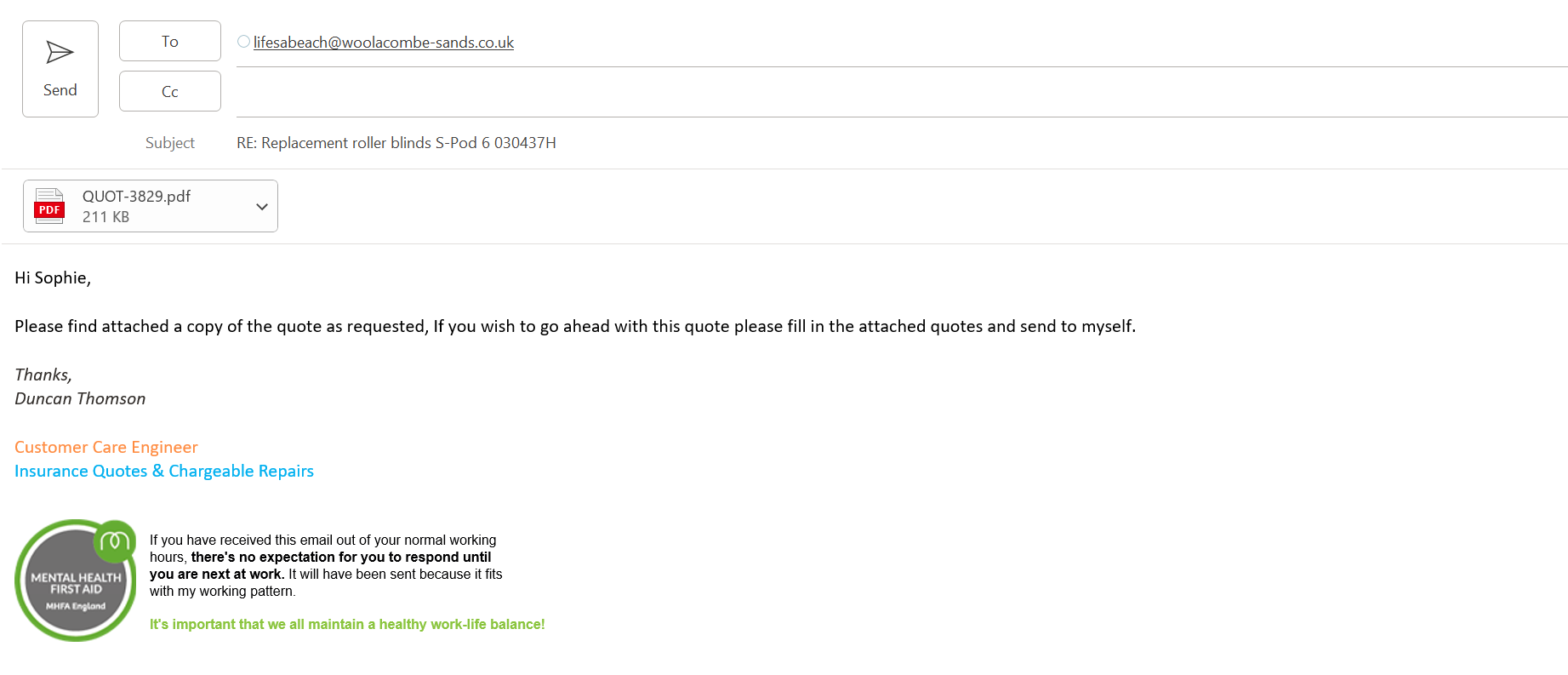Place cursor on the "Thanks," line
This screenshot has width=1568, height=675.
click(x=43, y=375)
